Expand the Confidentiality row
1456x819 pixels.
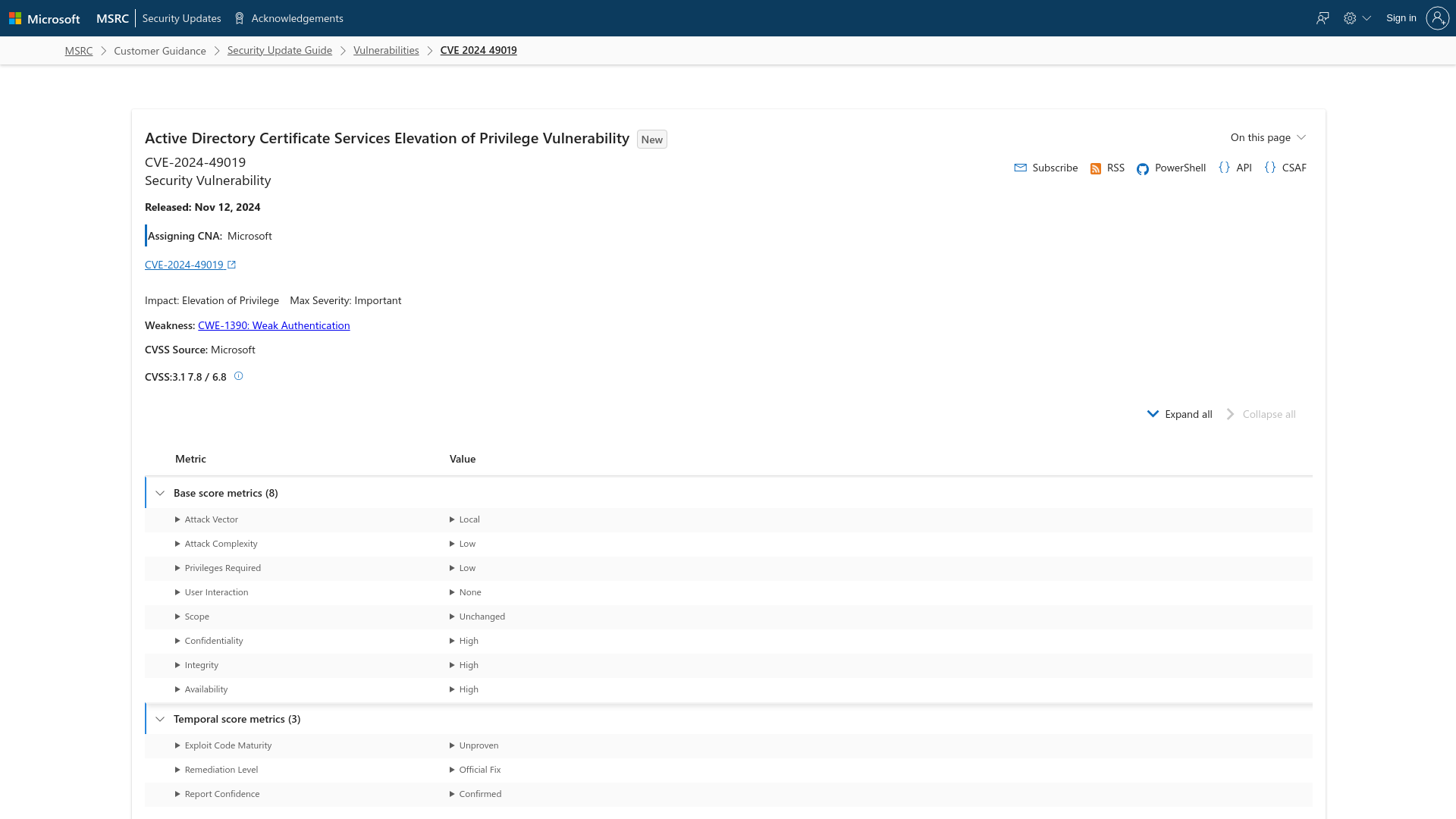point(177,641)
